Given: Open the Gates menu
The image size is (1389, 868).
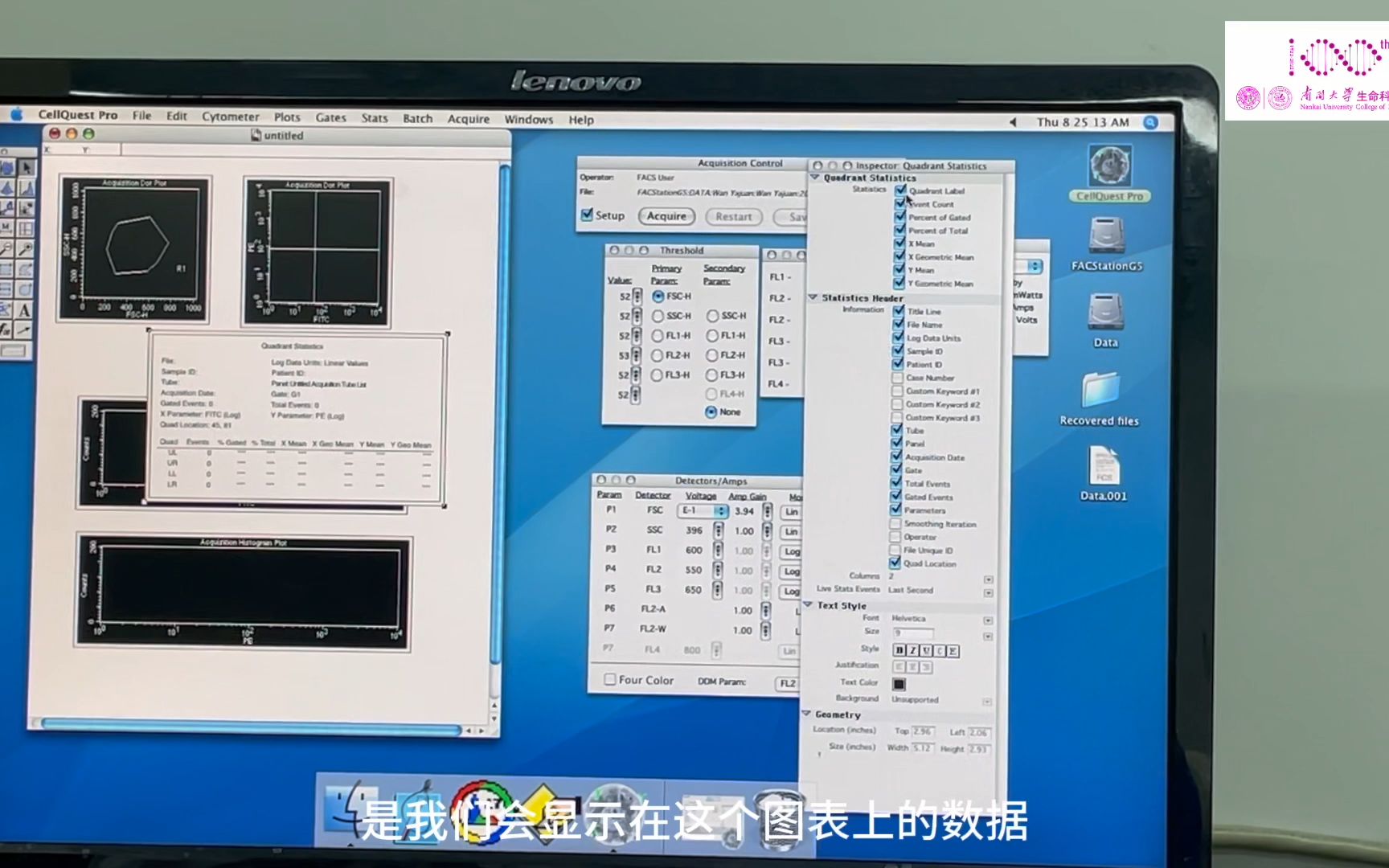Looking at the screenshot, I should [330, 117].
